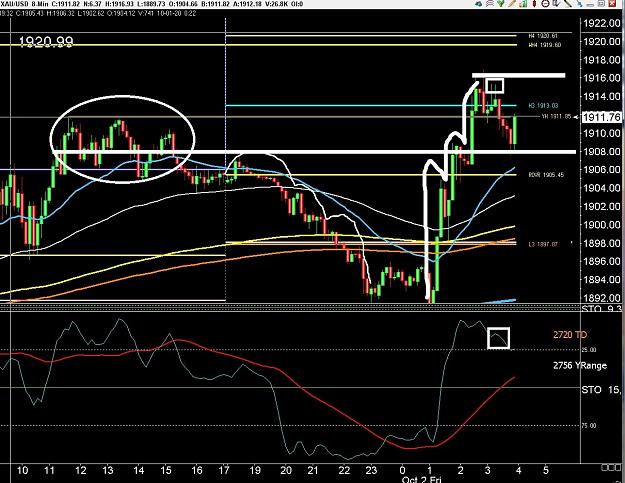Click the dark cloud icon in toolbar
Viewport: 625px width, 483px height.
tap(479, 4)
